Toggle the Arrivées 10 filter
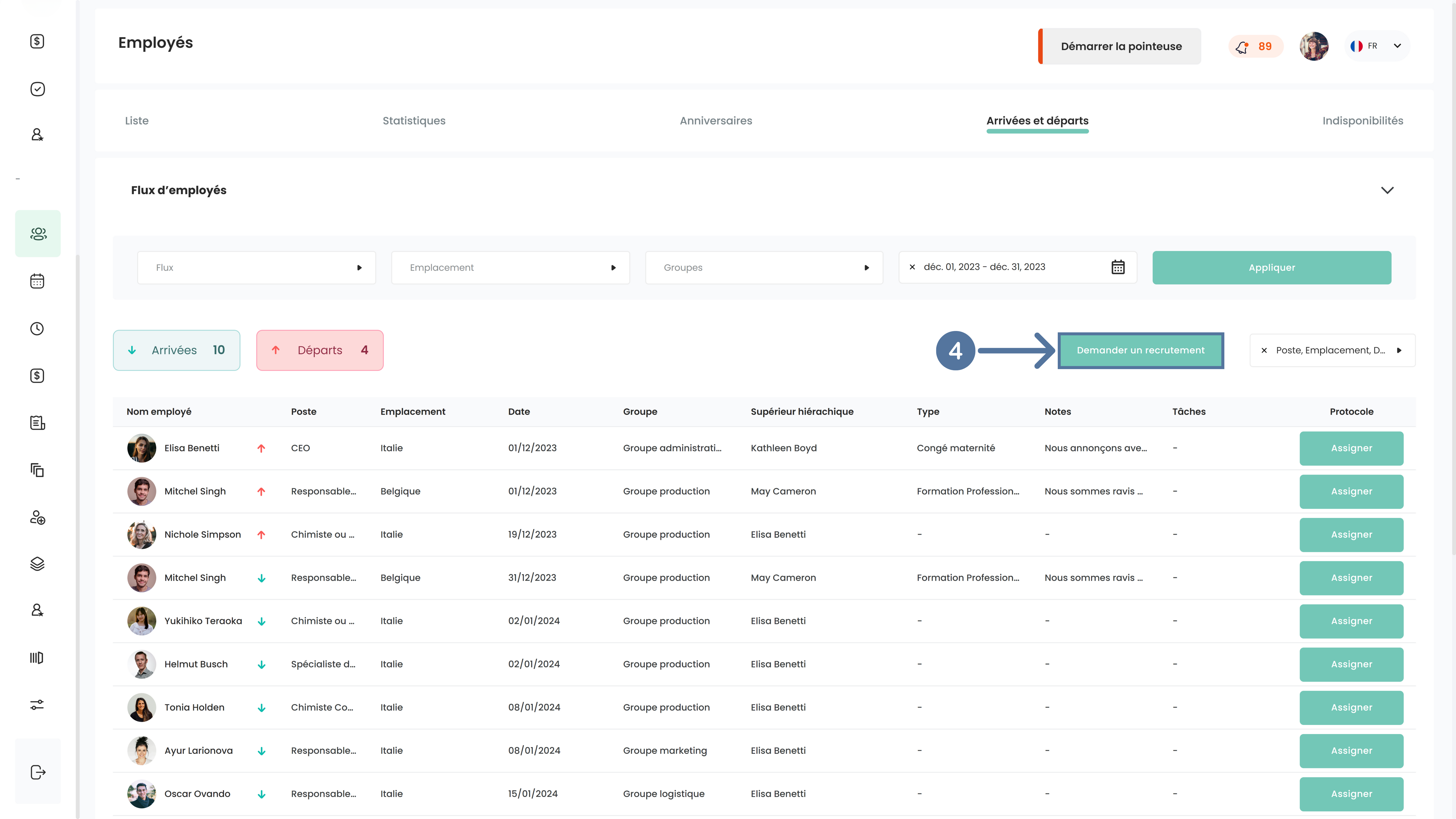Image resolution: width=1456 pixels, height=819 pixels. click(x=176, y=350)
